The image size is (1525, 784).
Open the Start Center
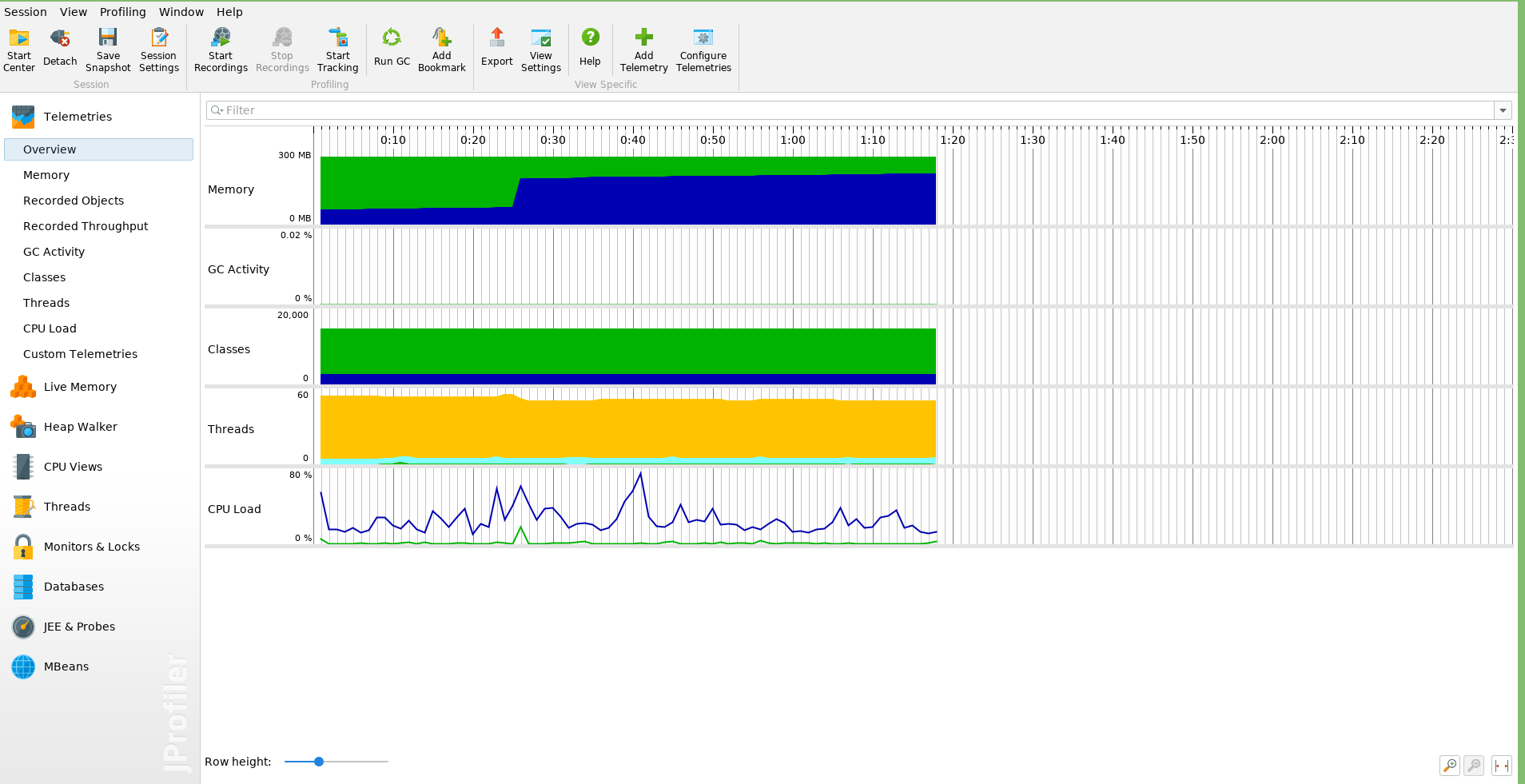pyautogui.click(x=19, y=50)
